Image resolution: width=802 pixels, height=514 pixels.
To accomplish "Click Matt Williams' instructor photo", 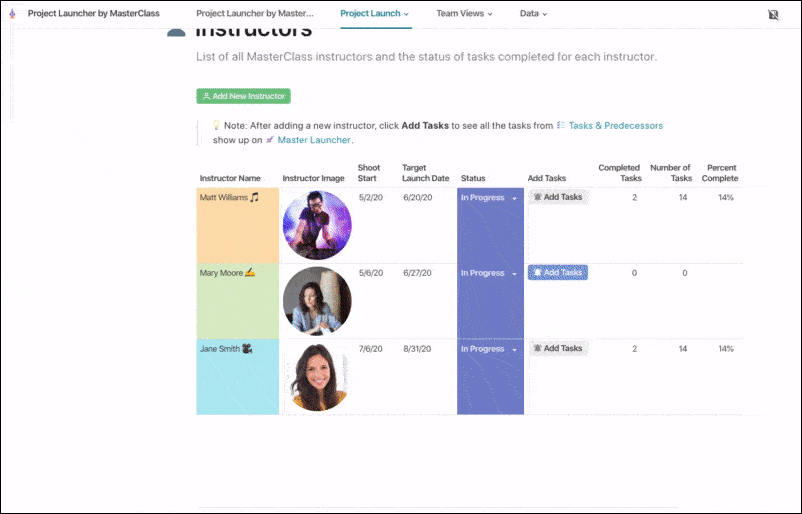I will coord(317,225).
